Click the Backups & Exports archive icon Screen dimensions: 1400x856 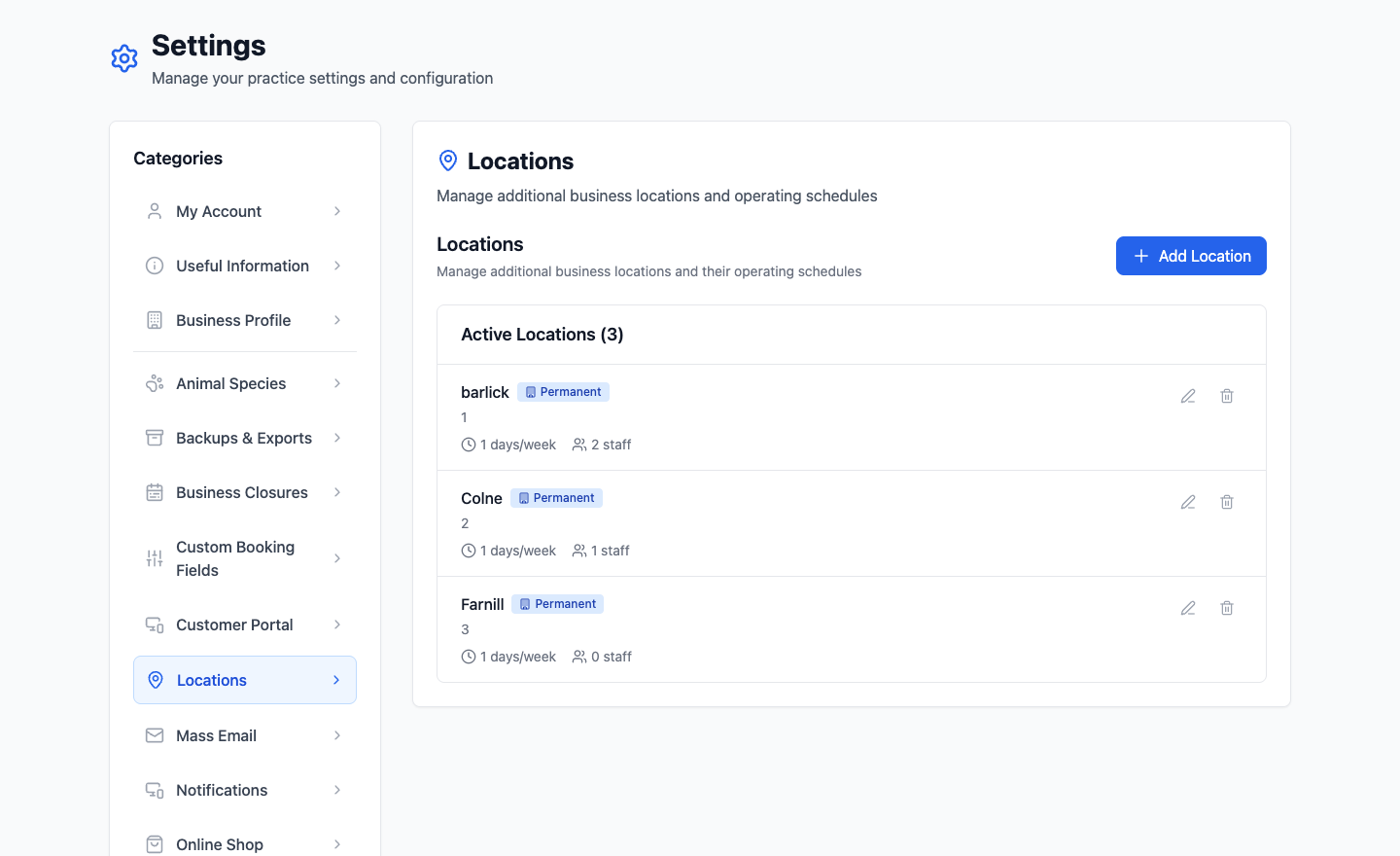(x=155, y=438)
